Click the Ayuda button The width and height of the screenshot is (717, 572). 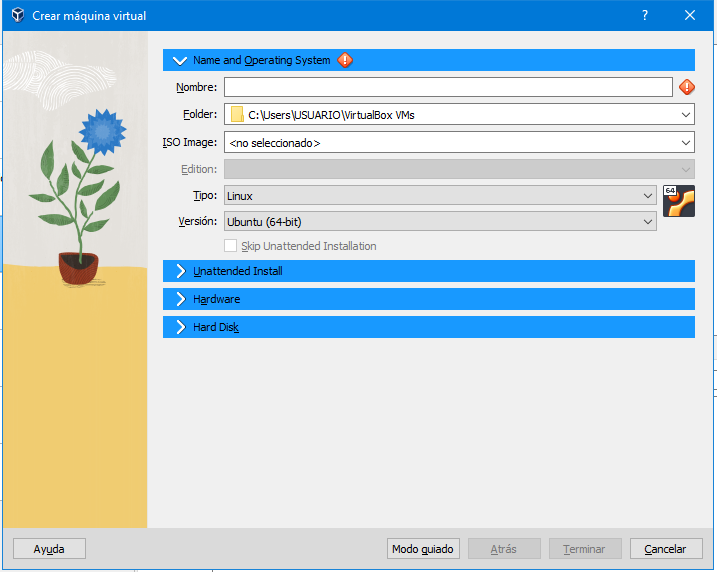coord(49,549)
